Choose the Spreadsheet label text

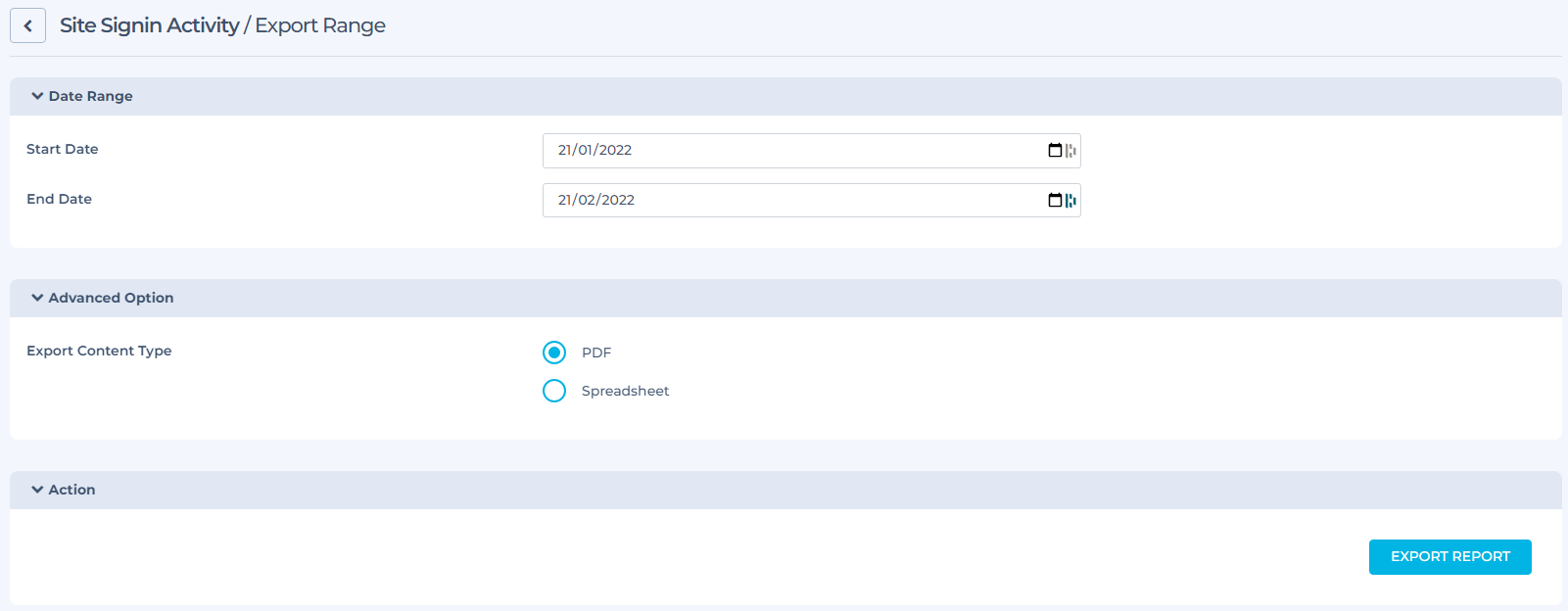pos(625,391)
